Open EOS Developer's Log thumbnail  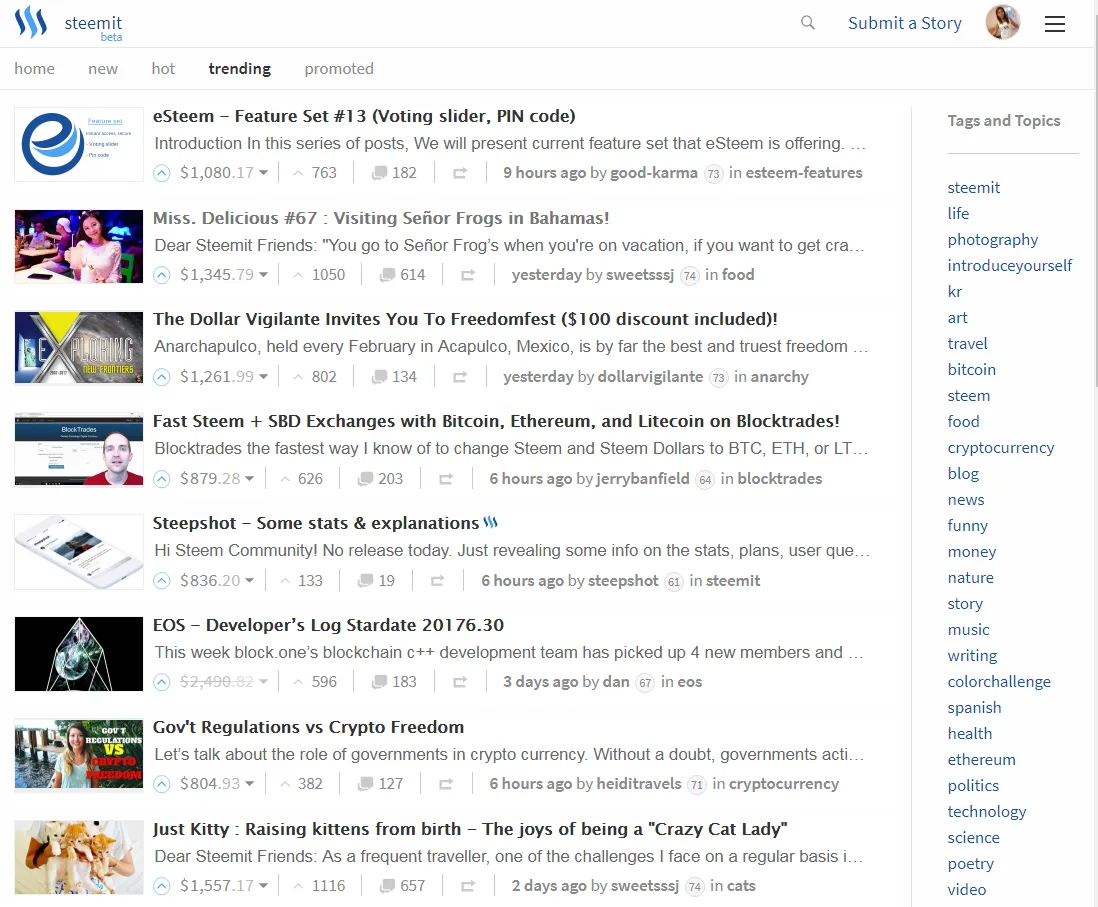pos(79,654)
